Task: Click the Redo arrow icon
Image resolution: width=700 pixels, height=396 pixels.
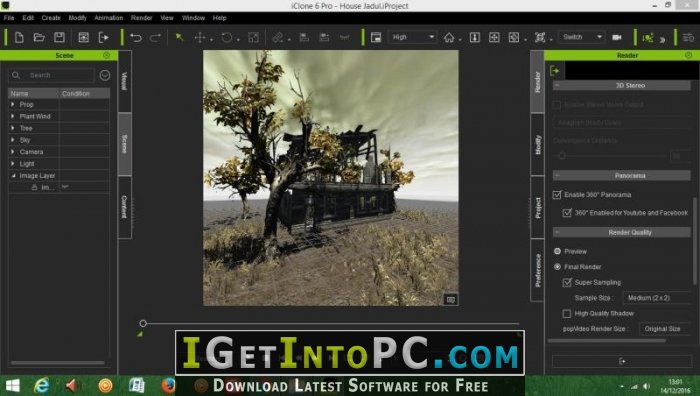Action: 155,38
